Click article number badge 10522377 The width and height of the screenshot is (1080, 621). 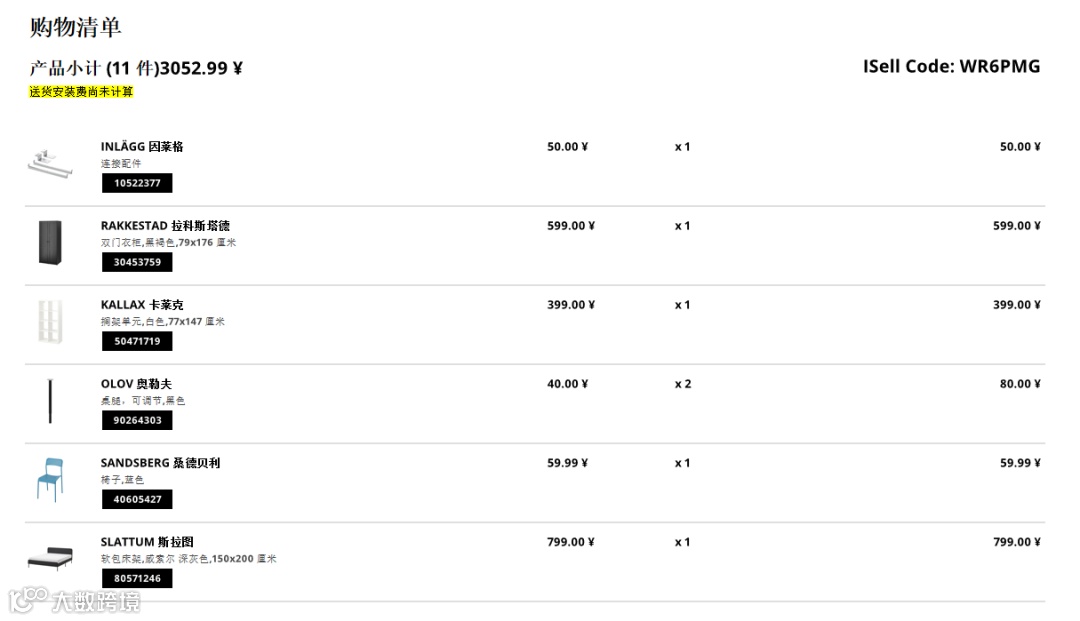tap(137, 183)
